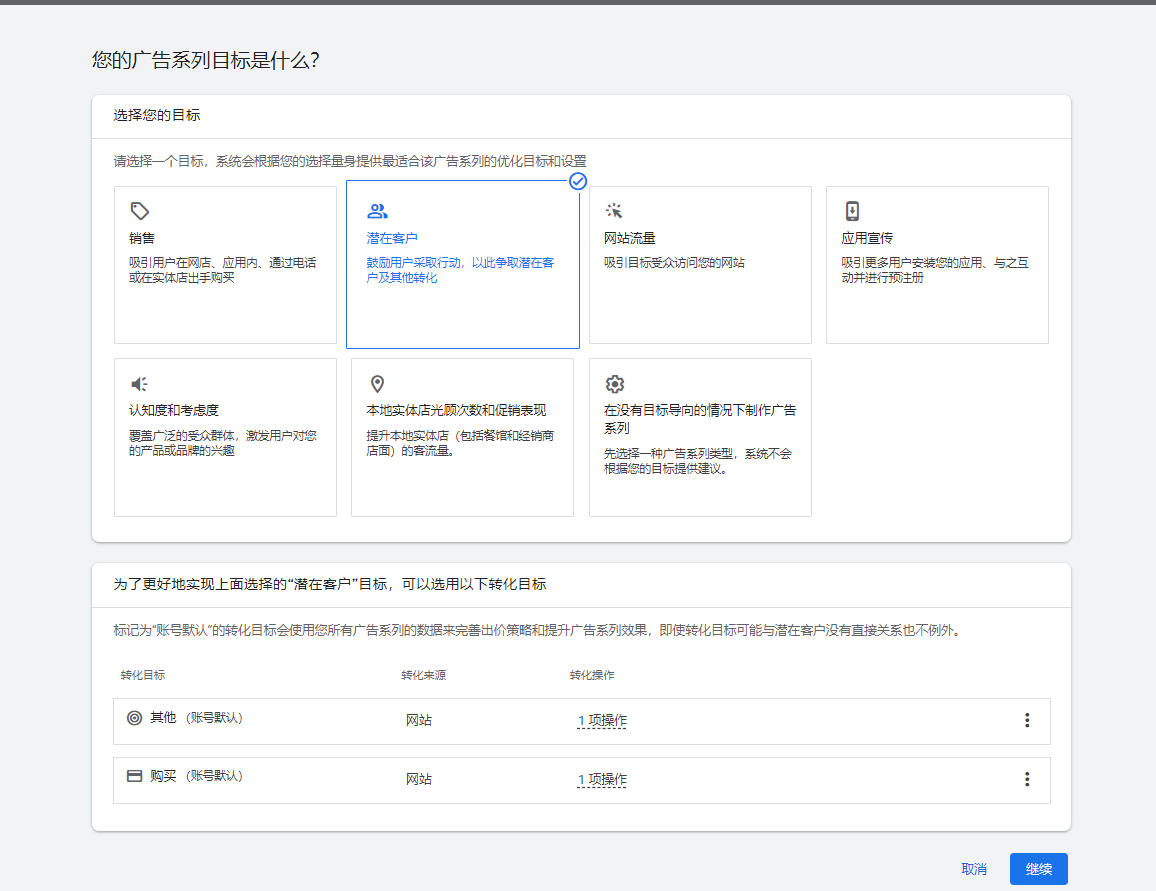Click the note starting 标记为“账号默认”的转化目标
This screenshot has width=1156, height=891.
pos(537,631)
